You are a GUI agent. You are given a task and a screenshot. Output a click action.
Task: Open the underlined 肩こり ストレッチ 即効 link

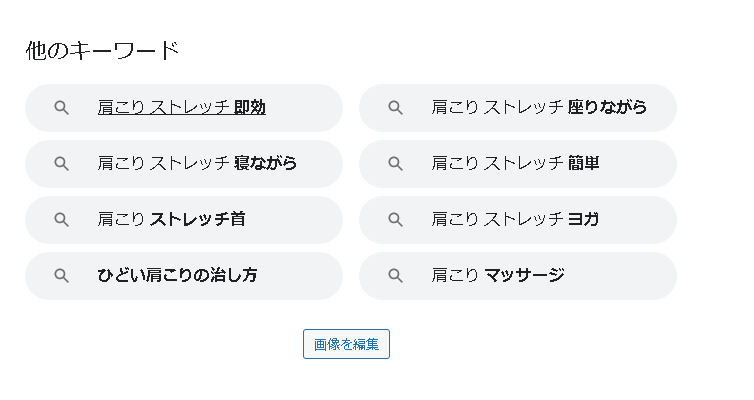pyautogui.click(x=181, y=107)
